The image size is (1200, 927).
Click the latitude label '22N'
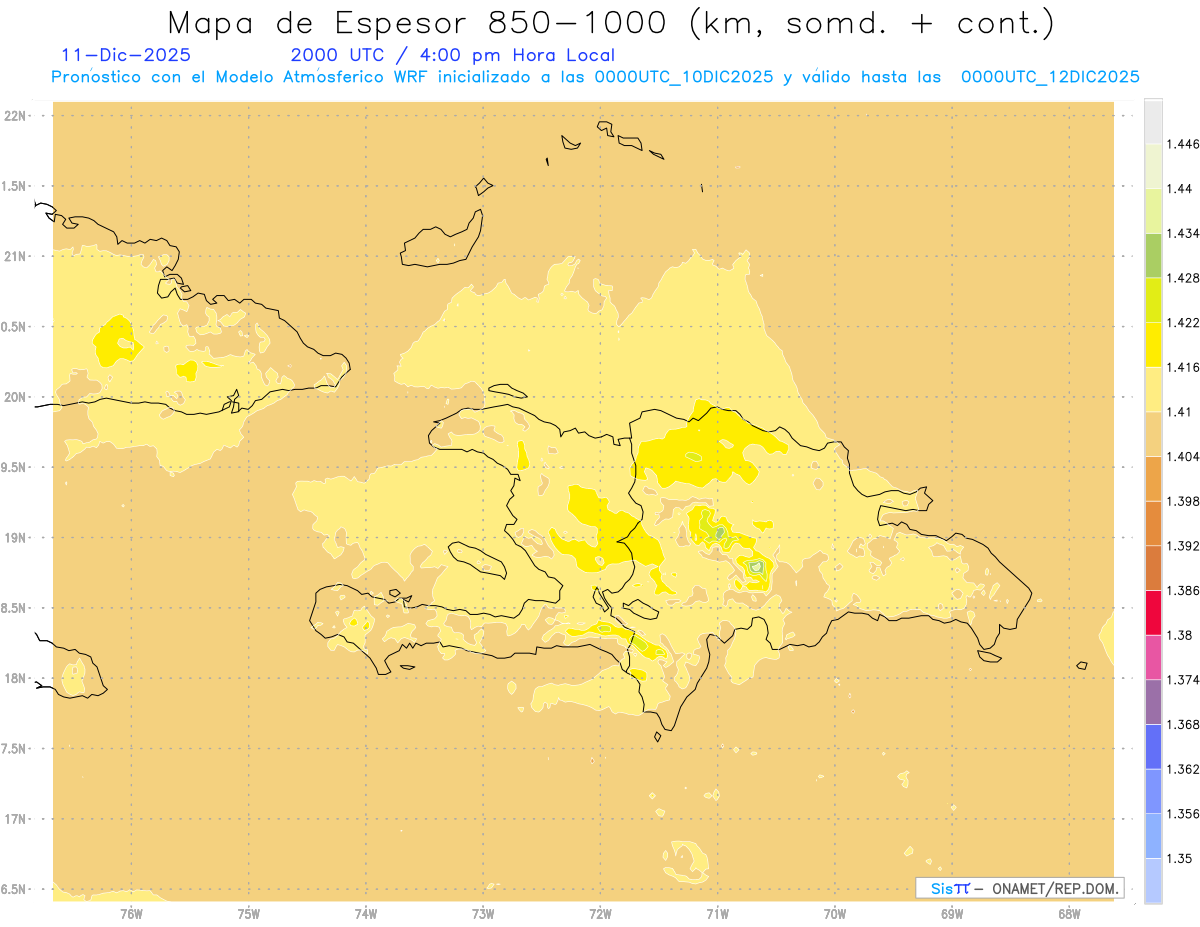tap(14, 116)
